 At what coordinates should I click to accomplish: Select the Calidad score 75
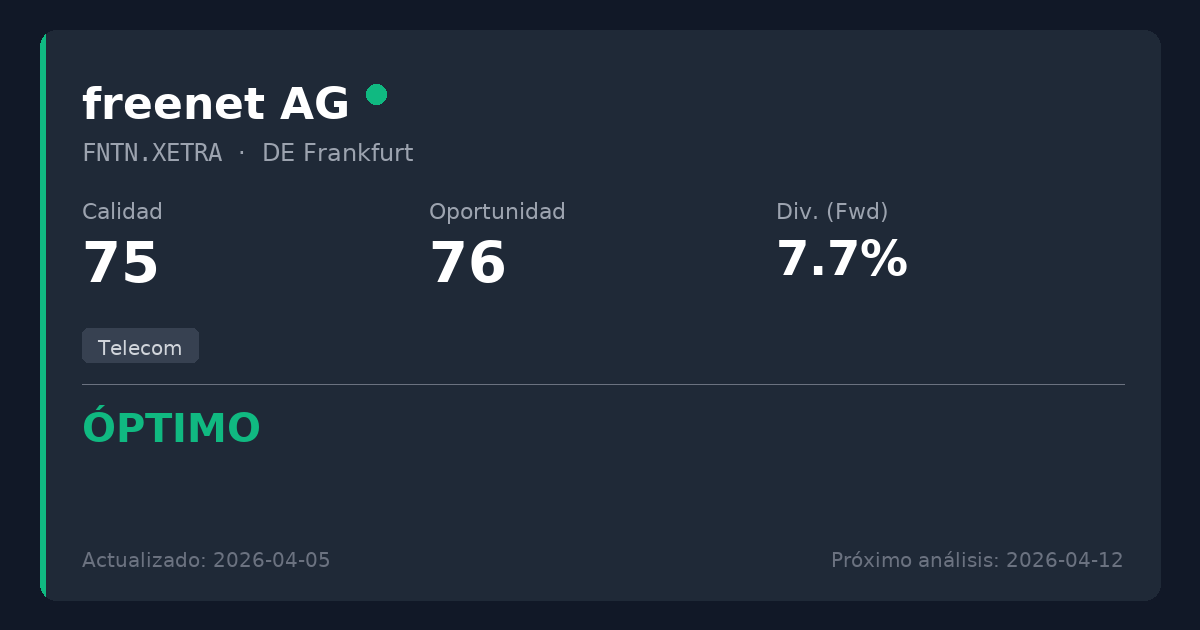click(121, 263)
